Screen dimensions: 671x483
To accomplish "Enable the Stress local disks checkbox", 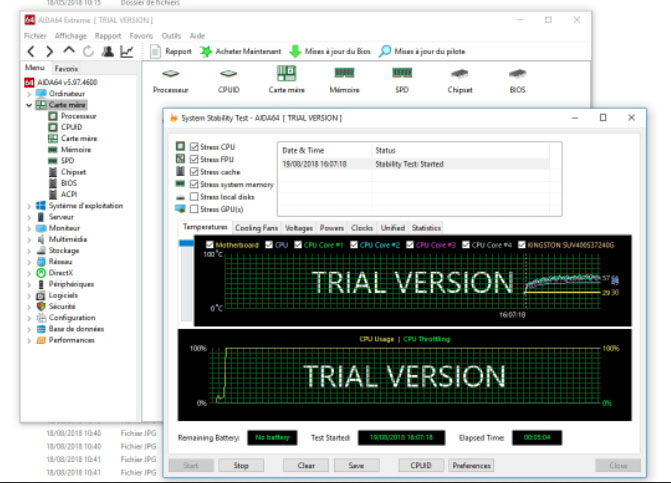I will 194,197.
